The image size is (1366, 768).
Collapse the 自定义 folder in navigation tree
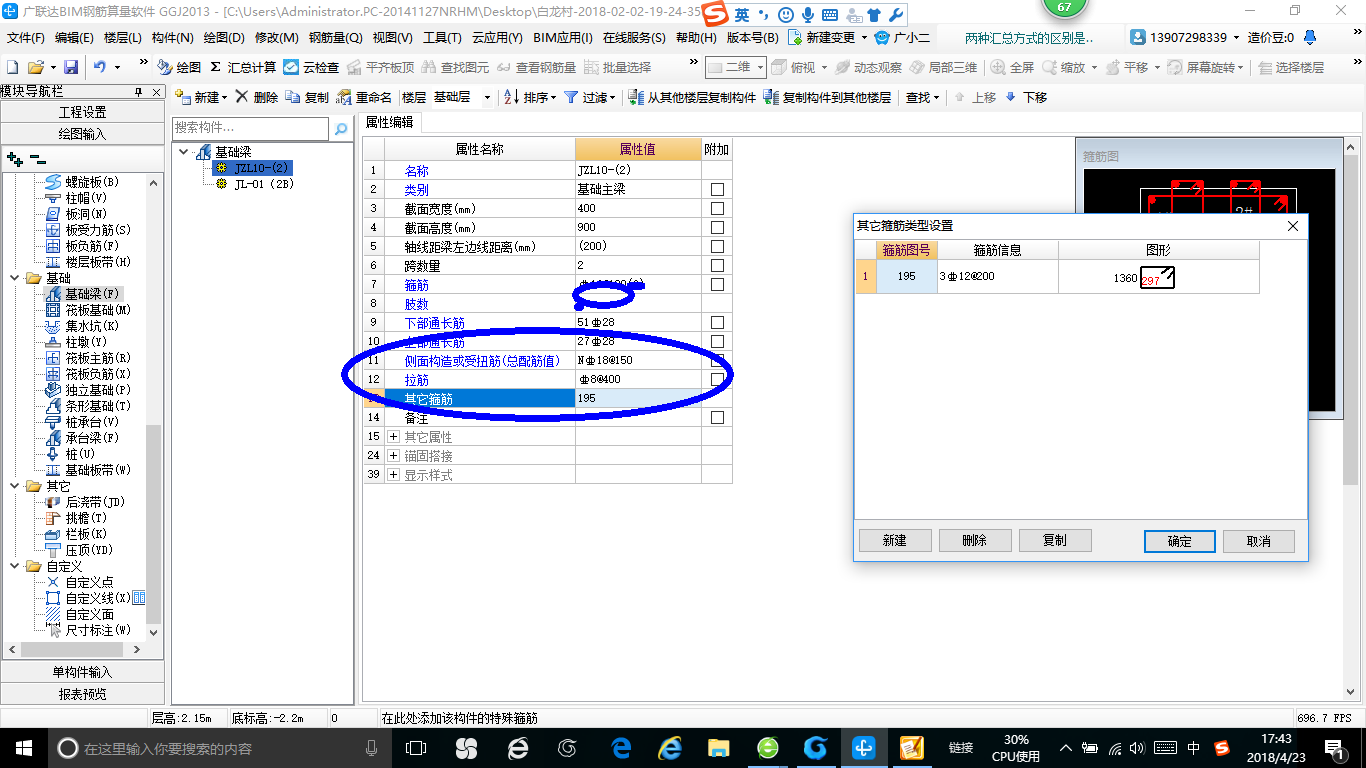coord(14,566)
